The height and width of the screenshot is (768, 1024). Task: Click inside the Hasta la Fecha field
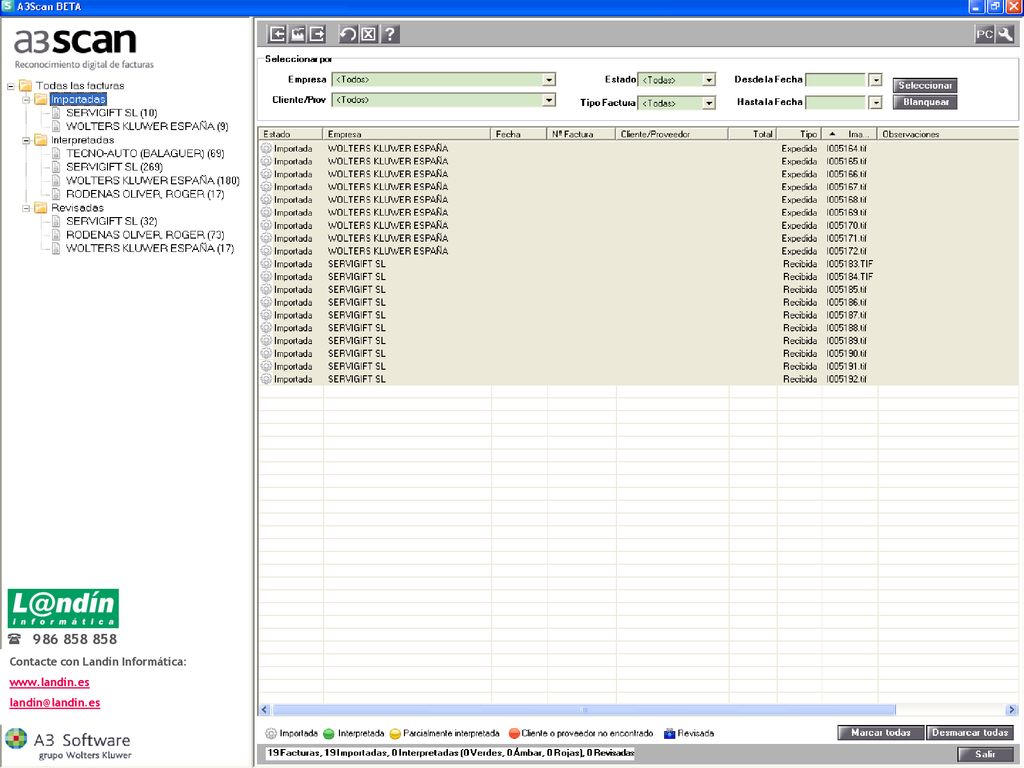point(835,103)
